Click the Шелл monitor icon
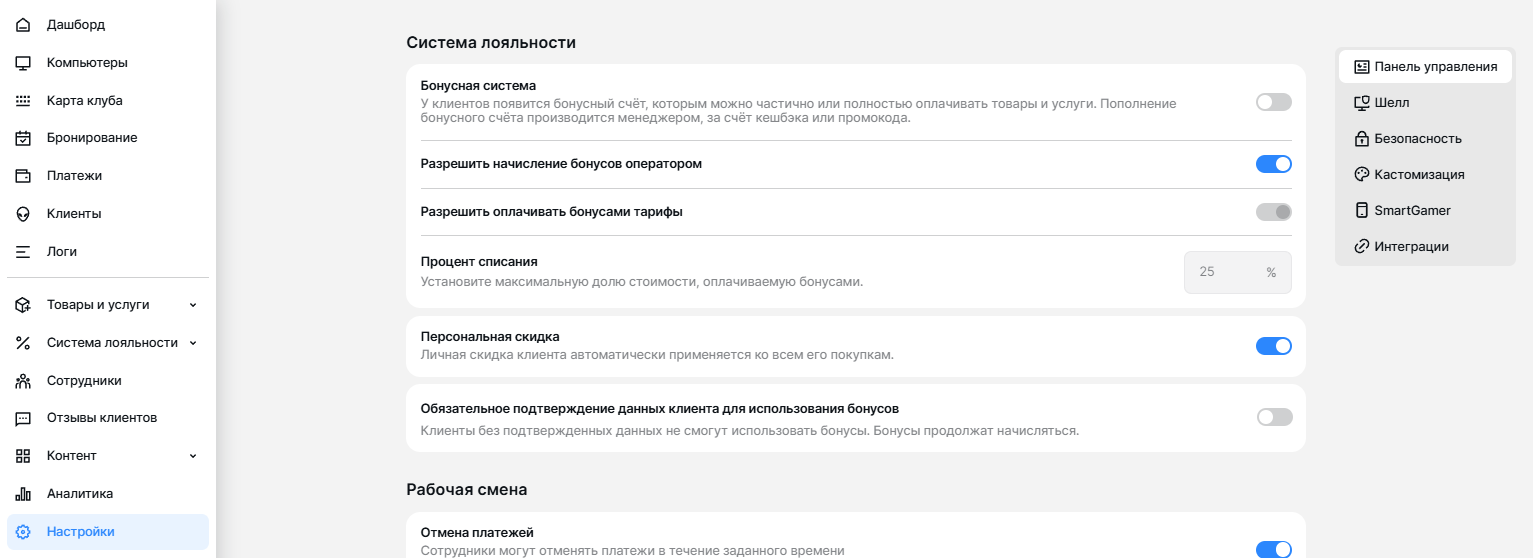 point(1361,103)
